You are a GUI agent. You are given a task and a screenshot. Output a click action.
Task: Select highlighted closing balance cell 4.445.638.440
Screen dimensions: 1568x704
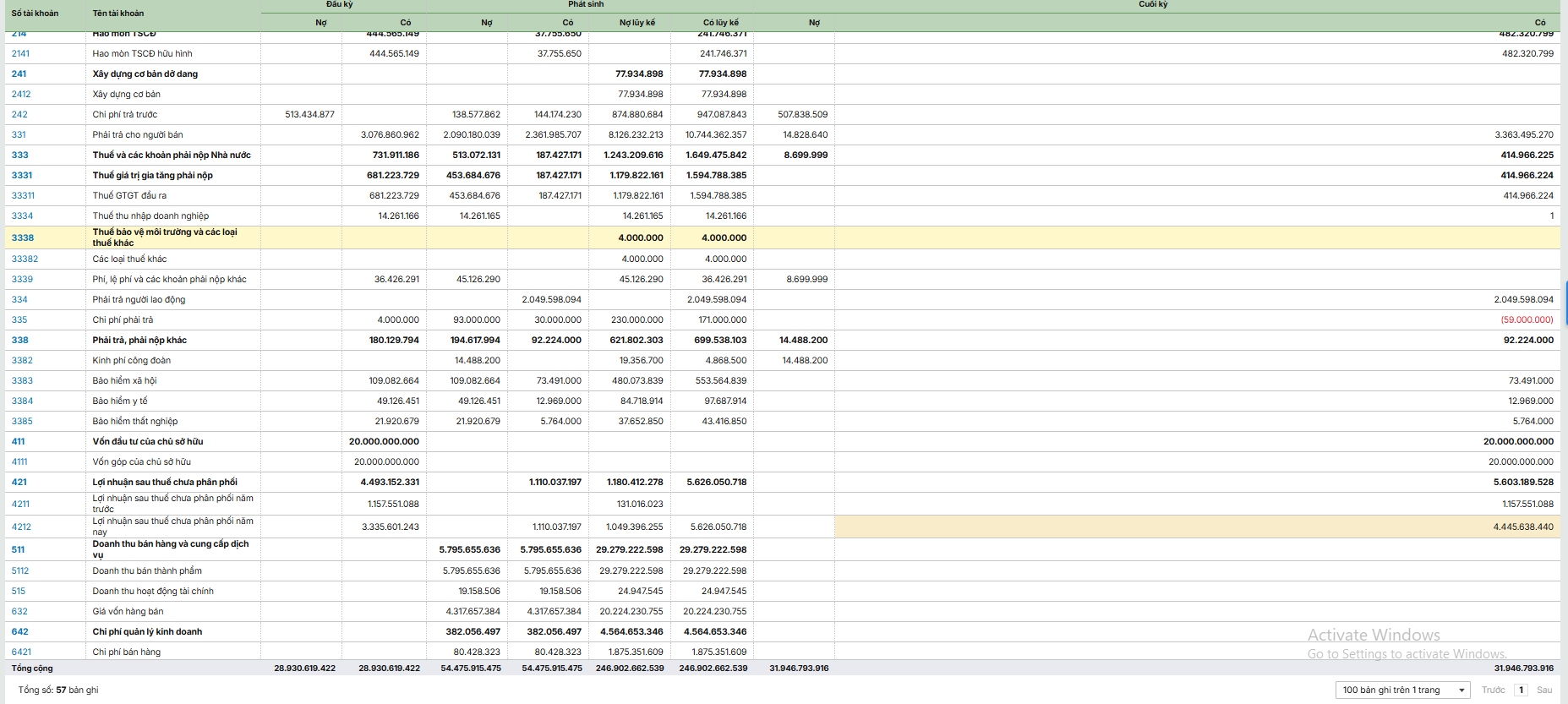coord(1522,527)
